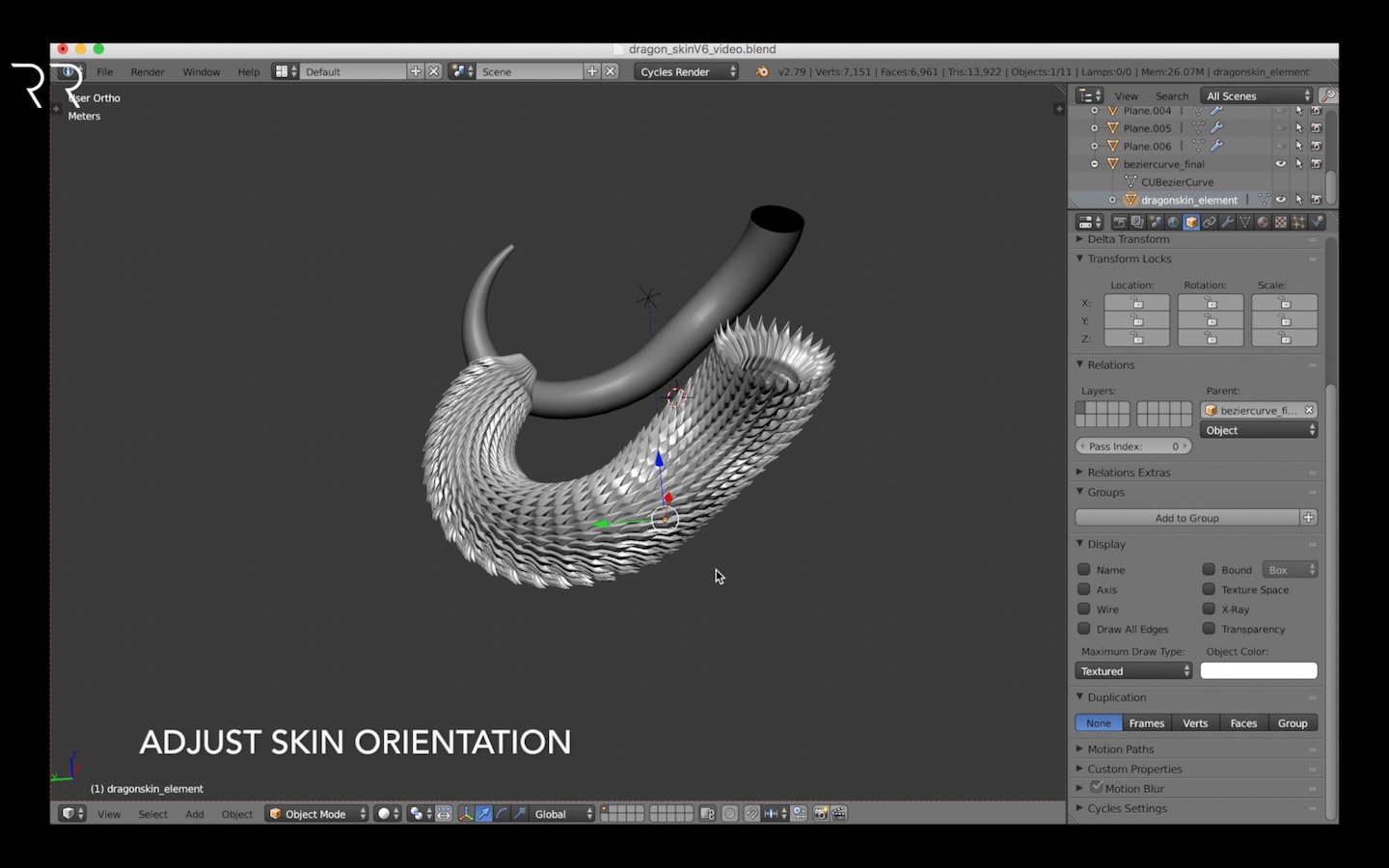Screen dimensions: 1389x868
Task: Switch to the Texture properties tab
Action: 1281,222
